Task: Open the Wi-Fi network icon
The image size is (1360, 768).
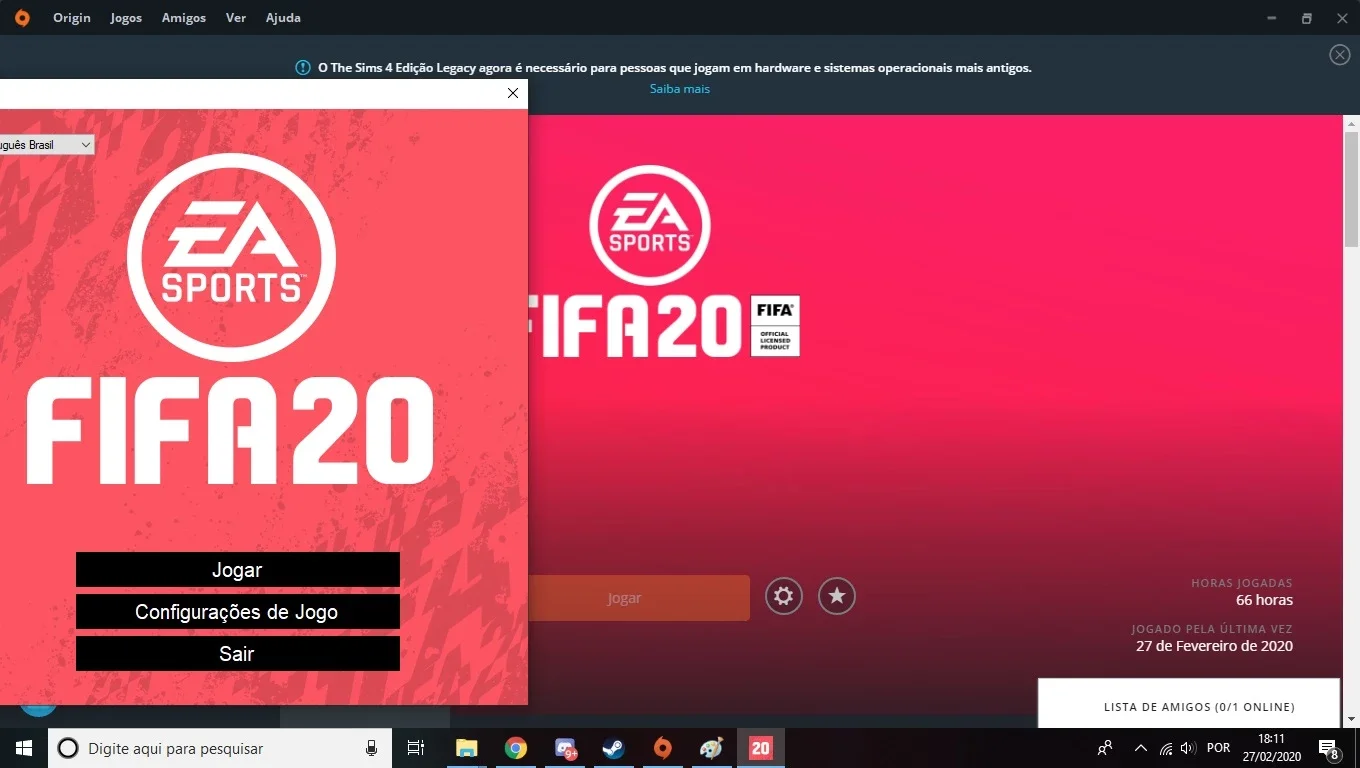Action: pos(1166,748)
